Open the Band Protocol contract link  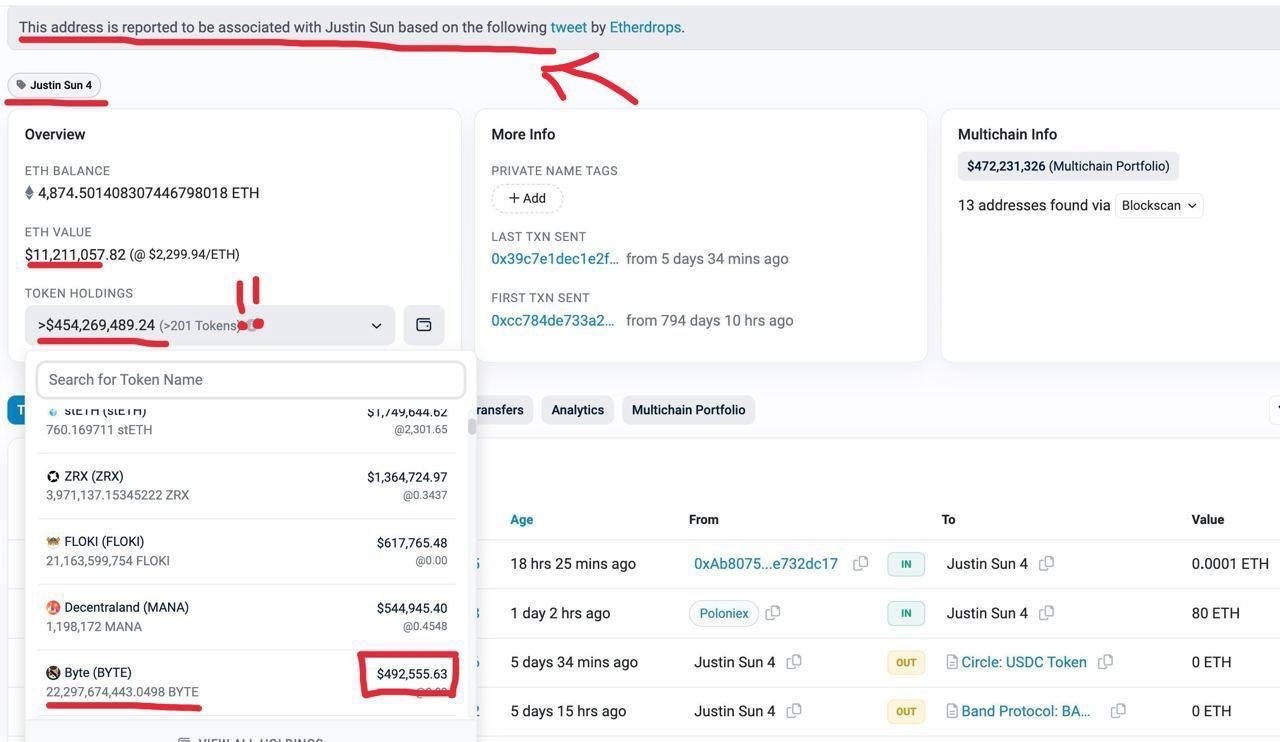1026,711
